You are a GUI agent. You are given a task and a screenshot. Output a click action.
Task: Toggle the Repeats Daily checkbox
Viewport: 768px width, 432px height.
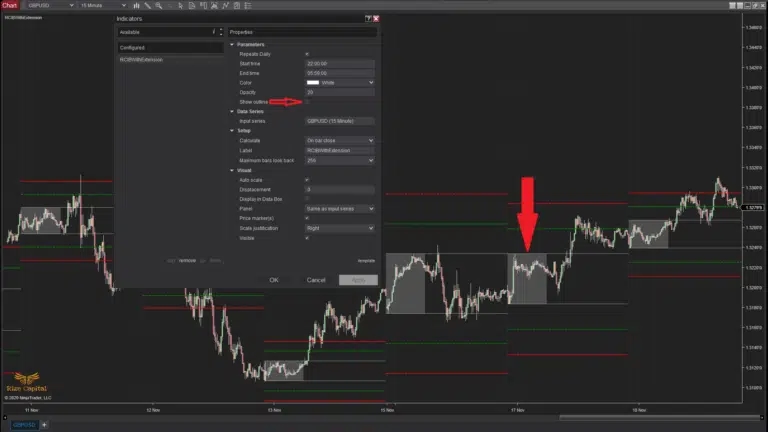(307, 54)
